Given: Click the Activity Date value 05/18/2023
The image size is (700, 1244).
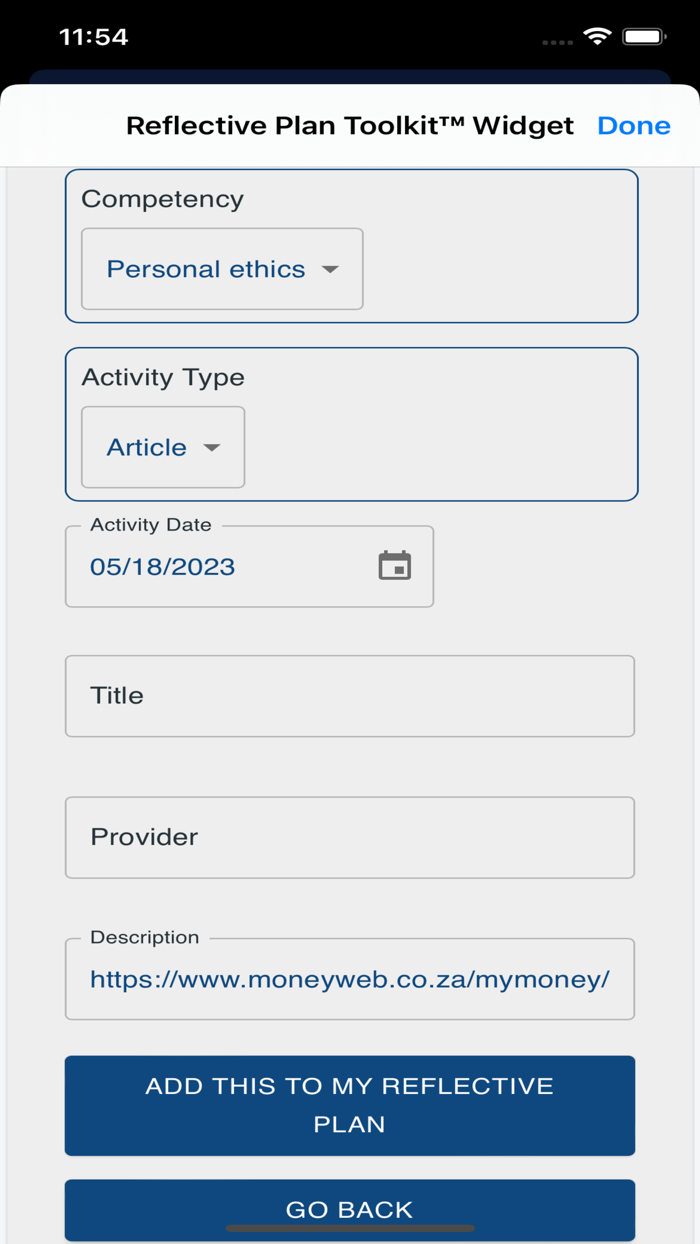Looking at the screenshot, I should 163,566.
